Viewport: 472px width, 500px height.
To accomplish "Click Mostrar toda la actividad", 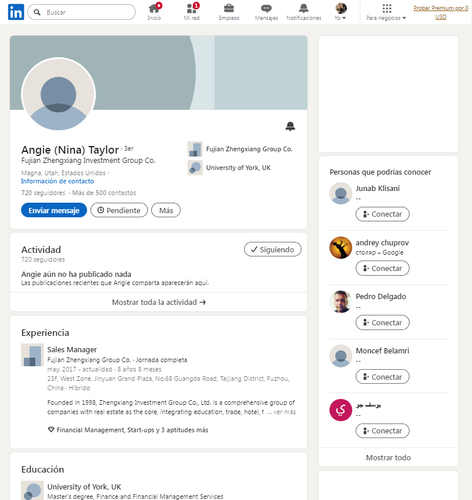I will point(159,302).
